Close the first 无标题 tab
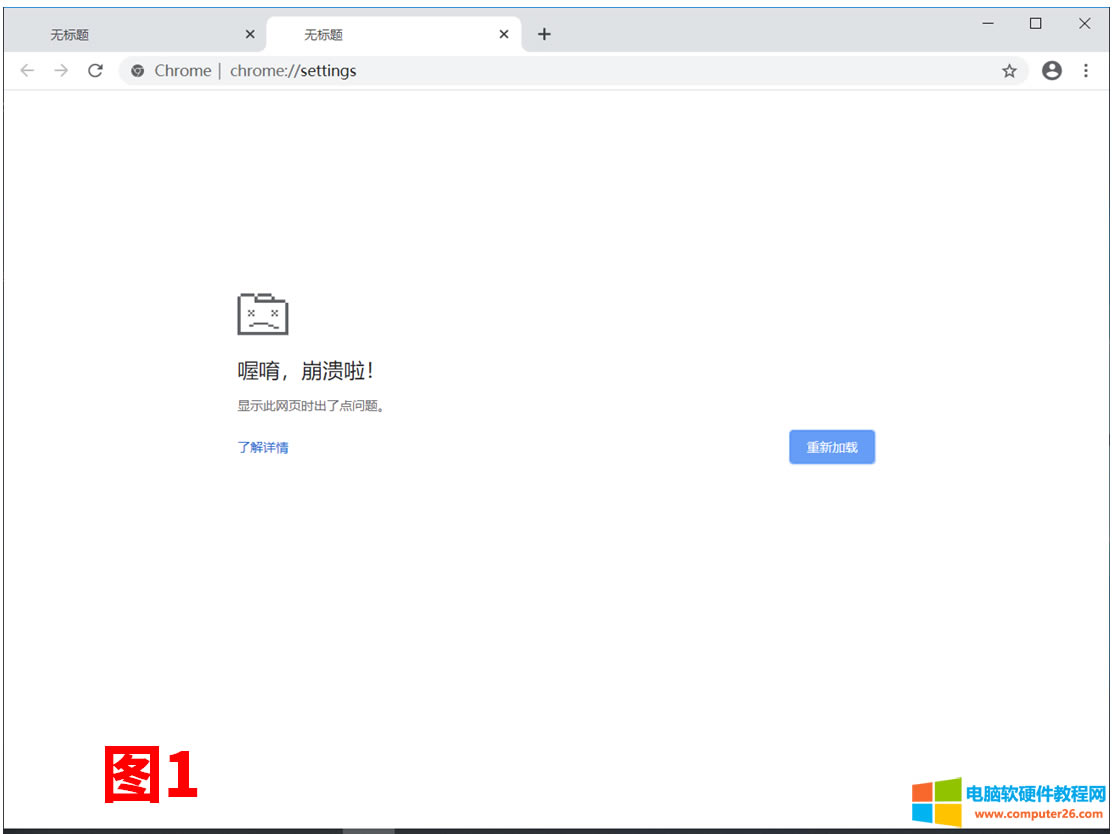The image size is (1116, 834). click(250, 33)
